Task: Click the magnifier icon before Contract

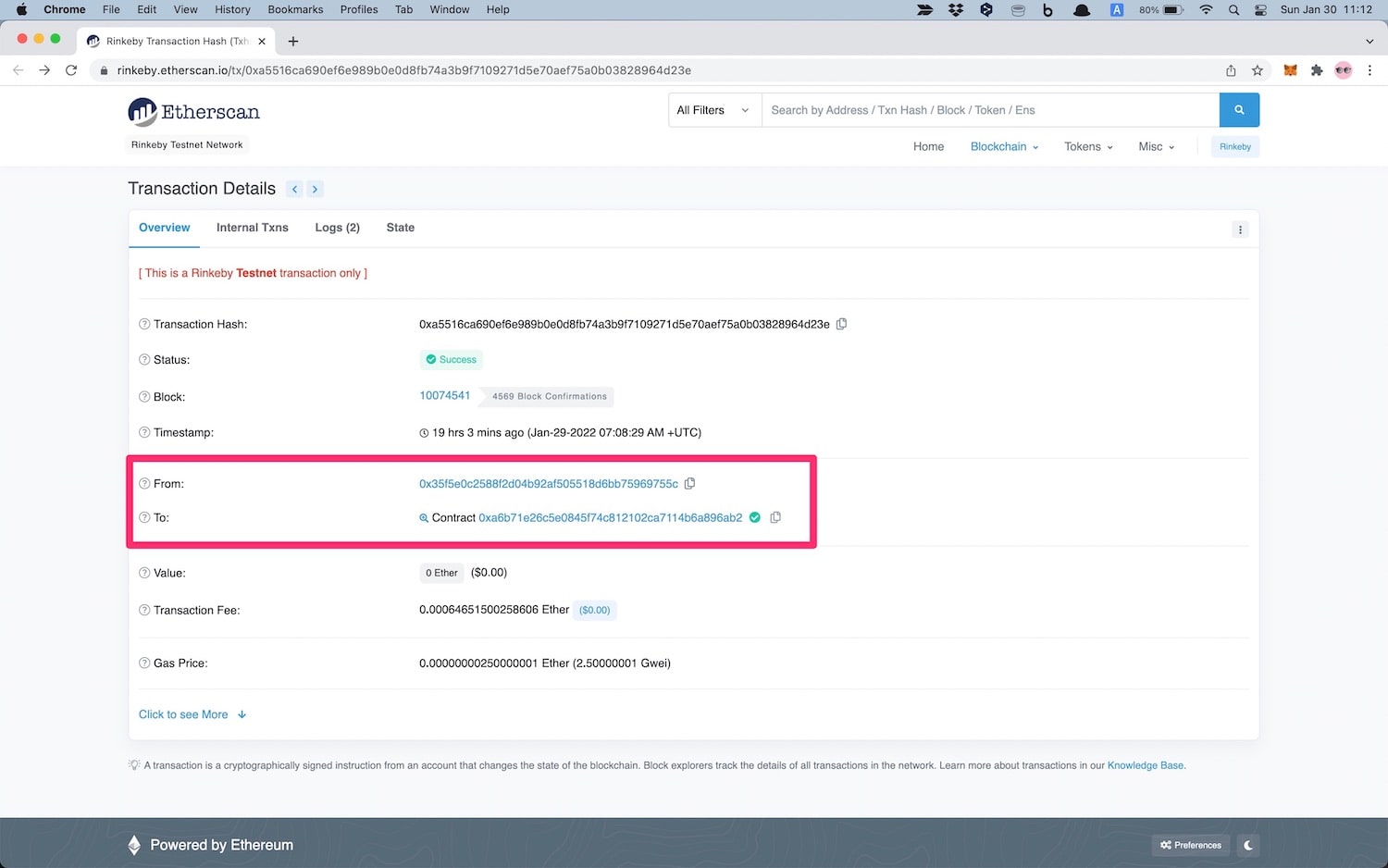Action: [424, 518]
